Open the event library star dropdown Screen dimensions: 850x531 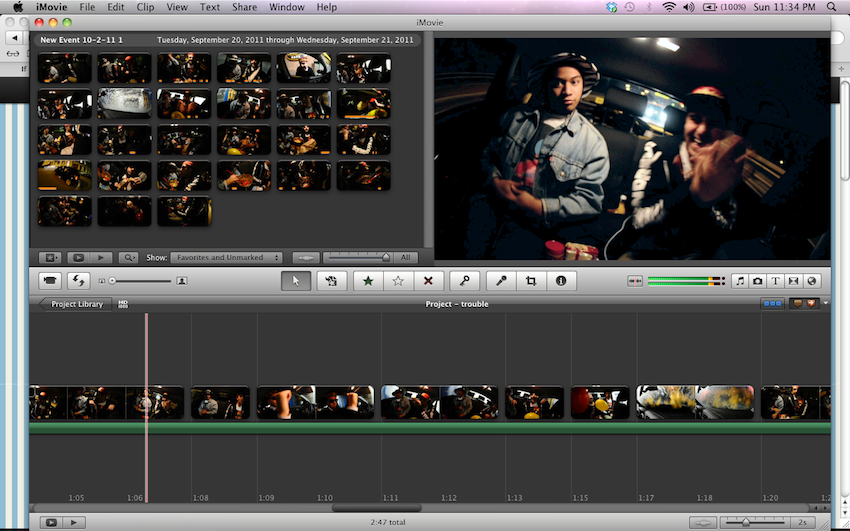(51, 257)
